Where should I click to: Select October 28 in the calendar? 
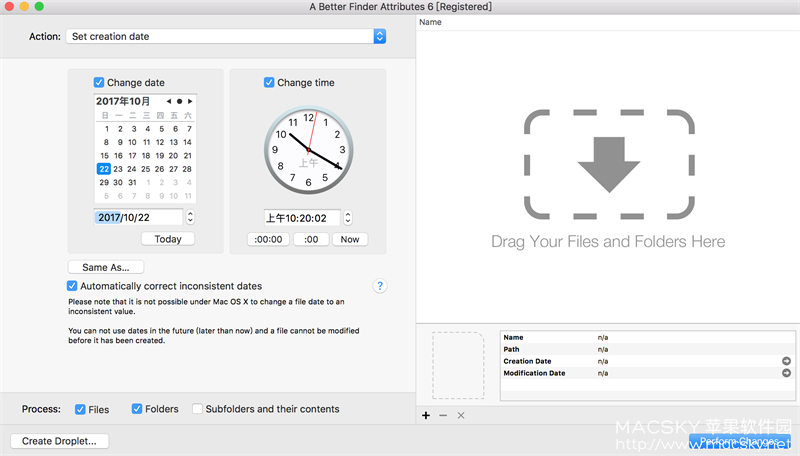[187, 169]
